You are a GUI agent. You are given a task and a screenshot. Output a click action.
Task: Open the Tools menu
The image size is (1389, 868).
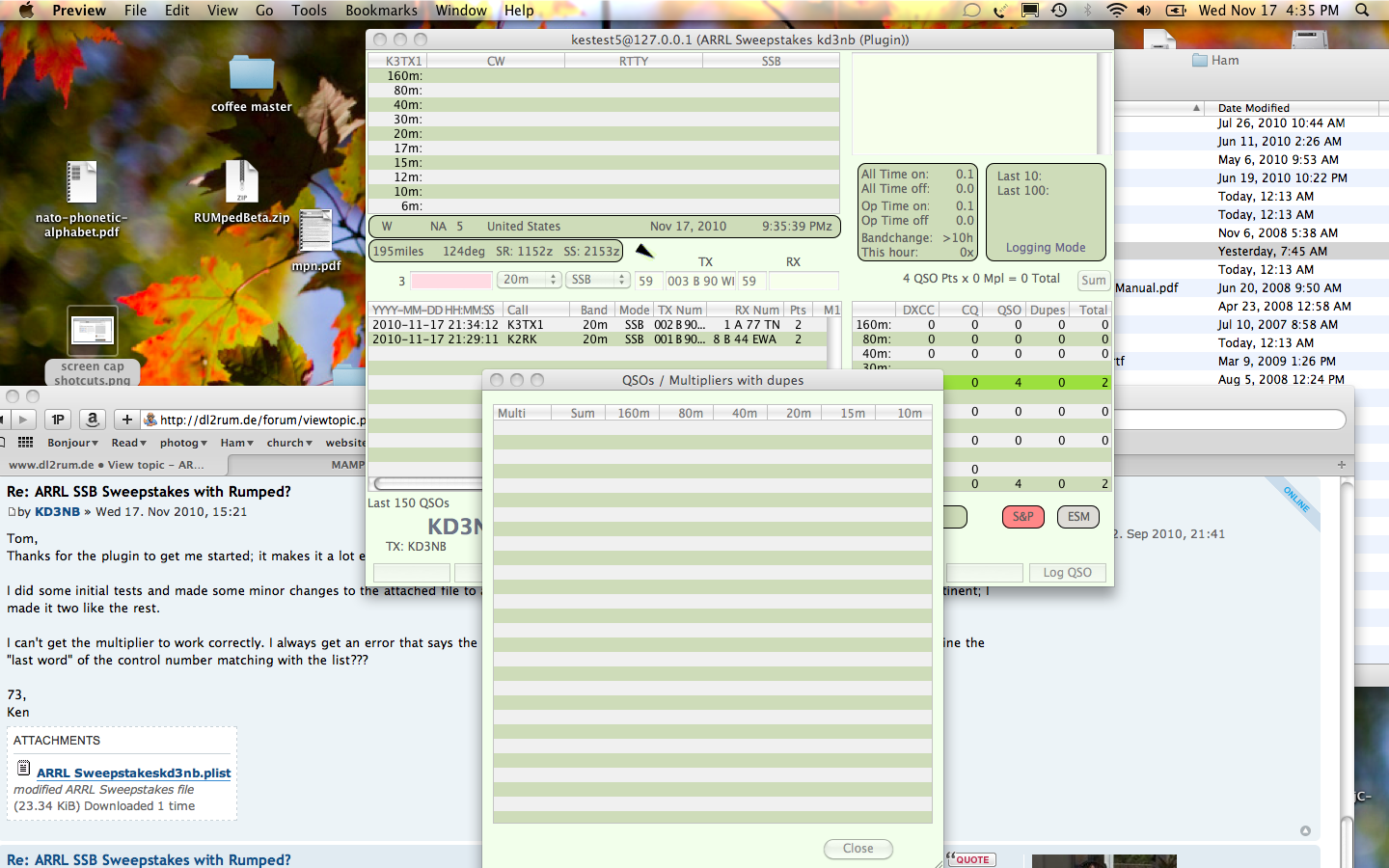[x=310, y=11]
